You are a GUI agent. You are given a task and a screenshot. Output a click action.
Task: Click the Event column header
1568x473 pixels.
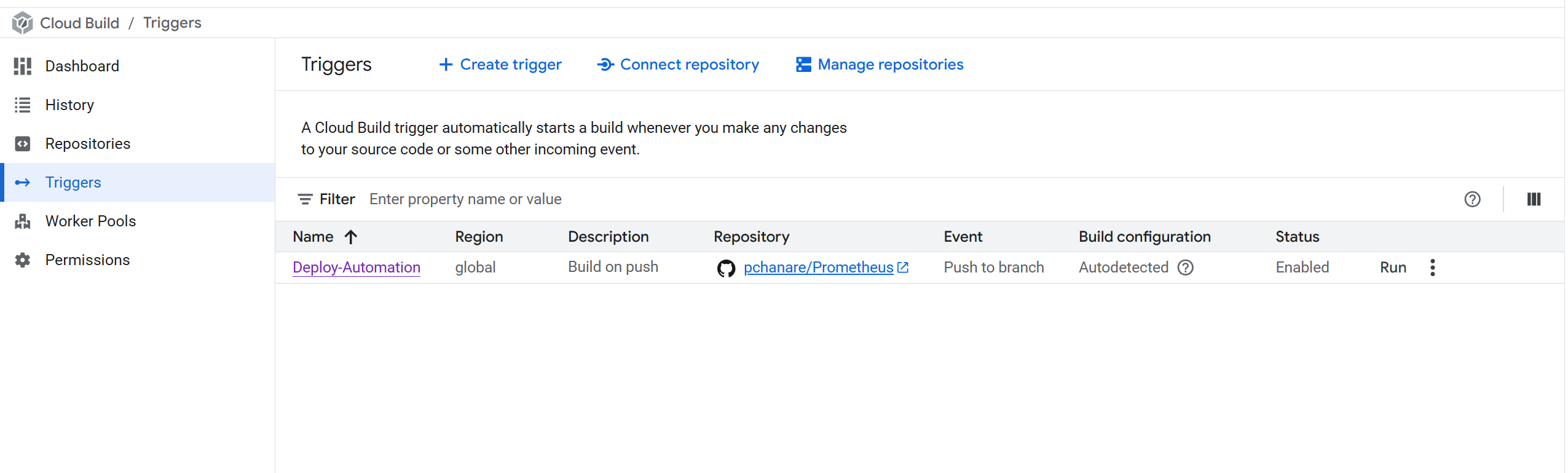[x=963, y=237]
